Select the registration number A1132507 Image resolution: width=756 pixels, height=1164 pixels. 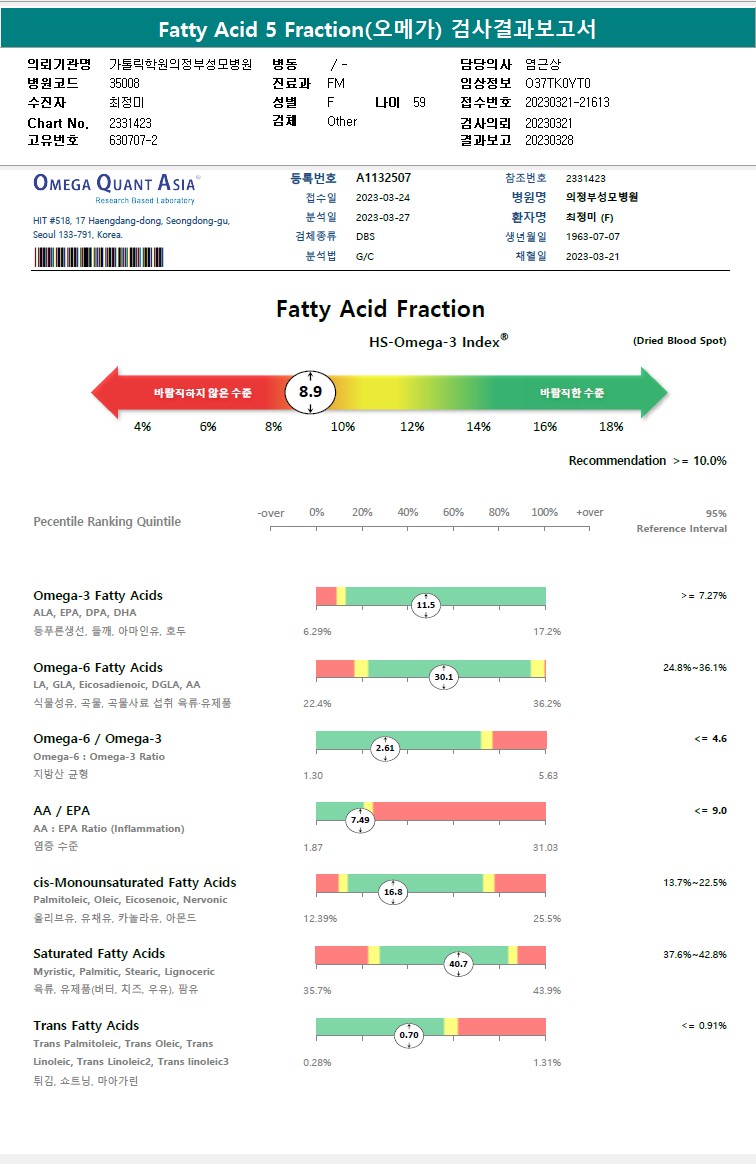[x=383, y=178]
